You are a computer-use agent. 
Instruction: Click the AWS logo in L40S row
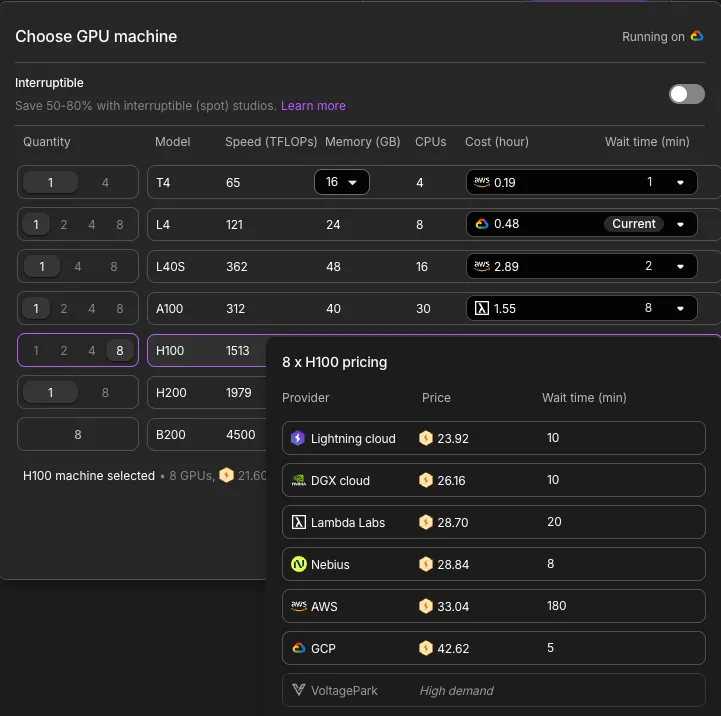tap(481, 266)
